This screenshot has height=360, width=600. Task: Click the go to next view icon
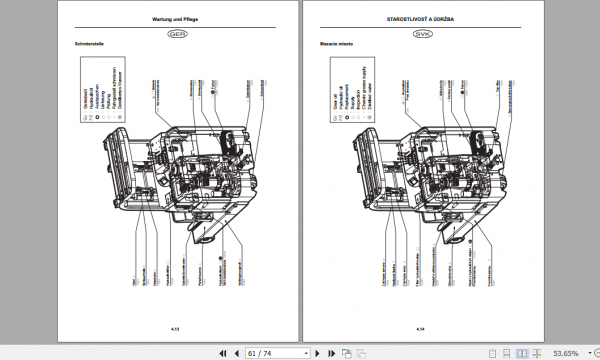point(361,353)
